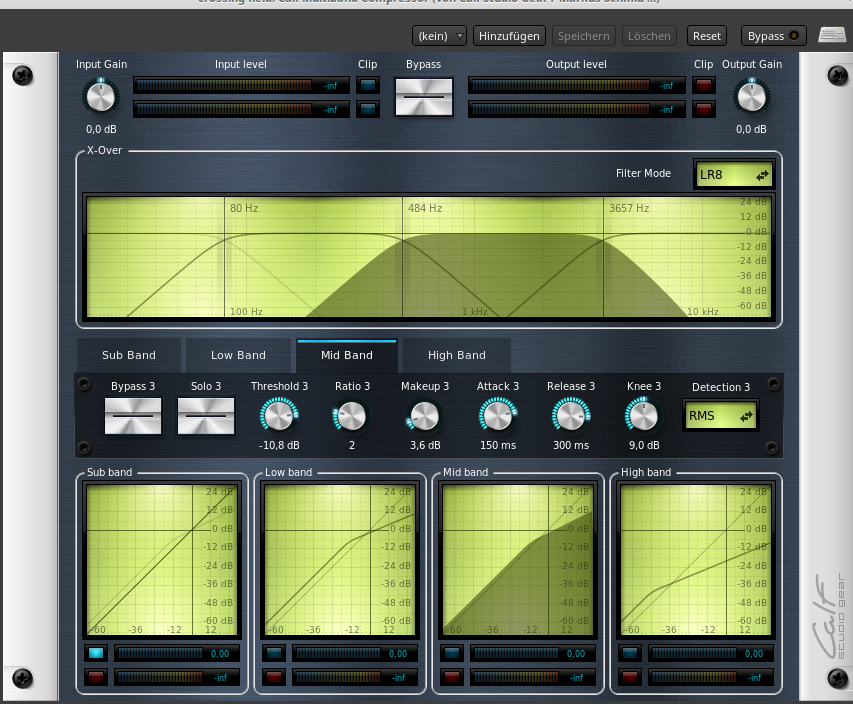Open the Filter Mode LR8 selector
Screen dimensions: 853x704
(733, 175)
